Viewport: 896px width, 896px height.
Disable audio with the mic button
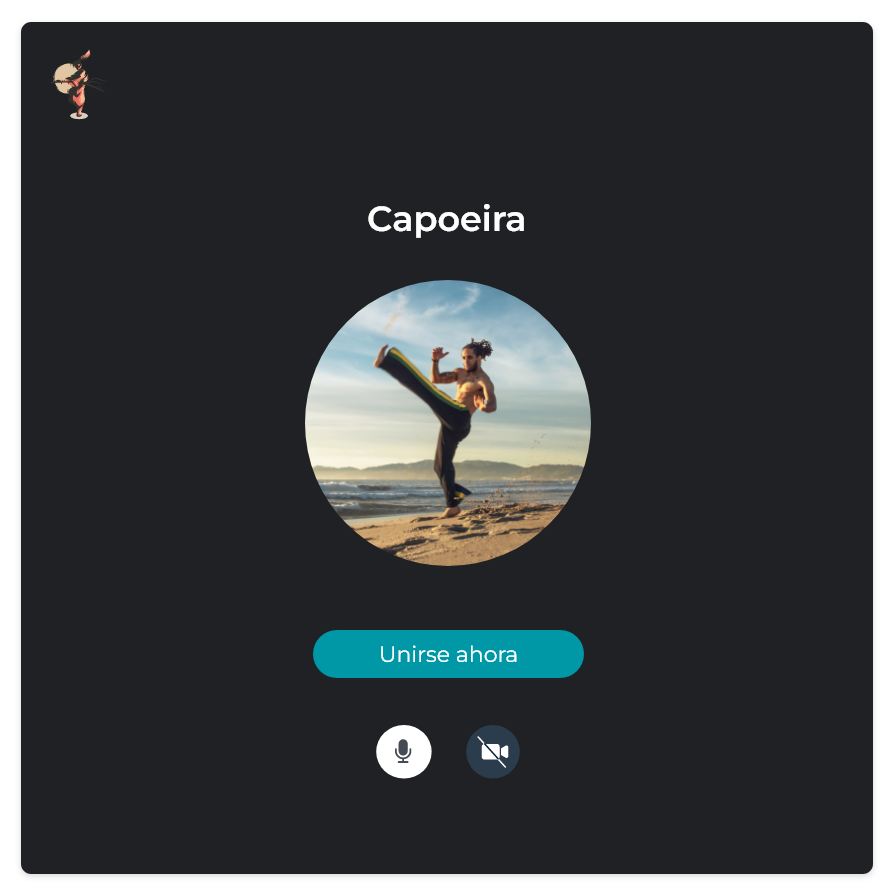(x=403, y=751)
